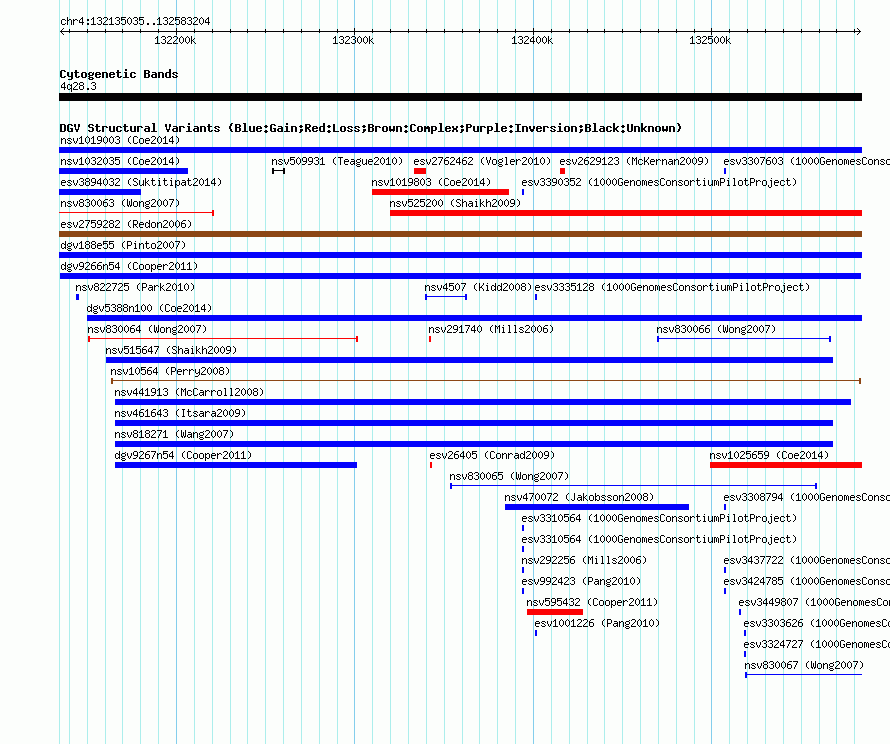Open the nsv1032035 (Coe2014) variant label
This screenshot has height=744, width=890.
tap(120, 161)
